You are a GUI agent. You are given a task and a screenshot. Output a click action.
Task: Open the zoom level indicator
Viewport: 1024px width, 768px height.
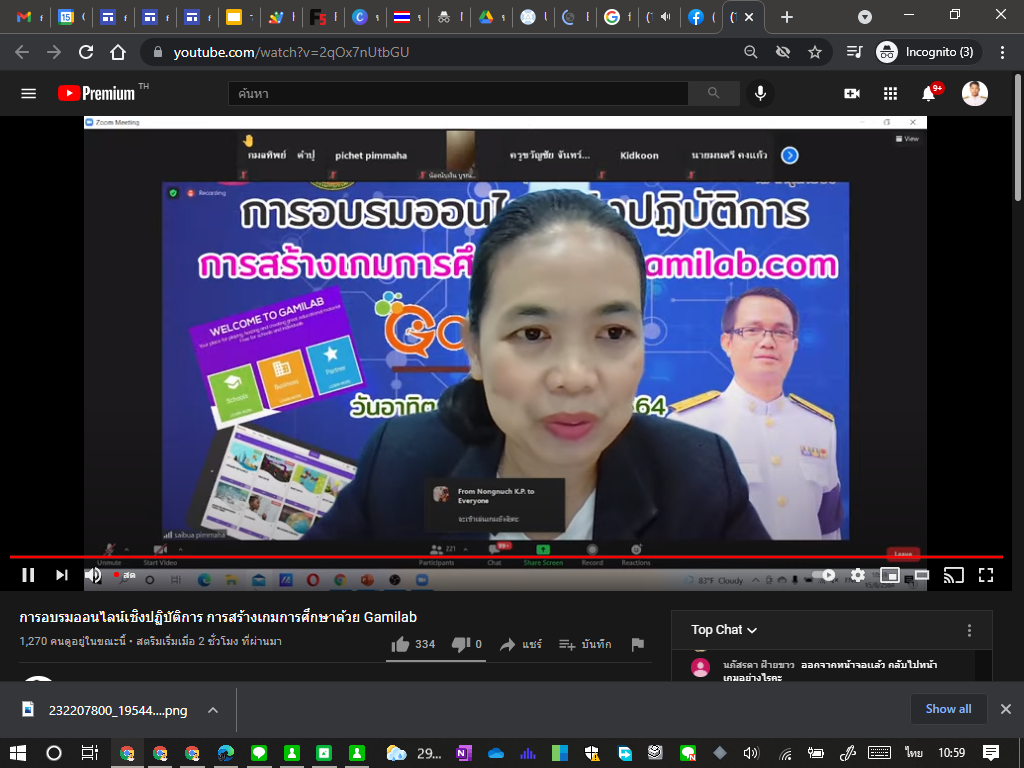[750, 52]
